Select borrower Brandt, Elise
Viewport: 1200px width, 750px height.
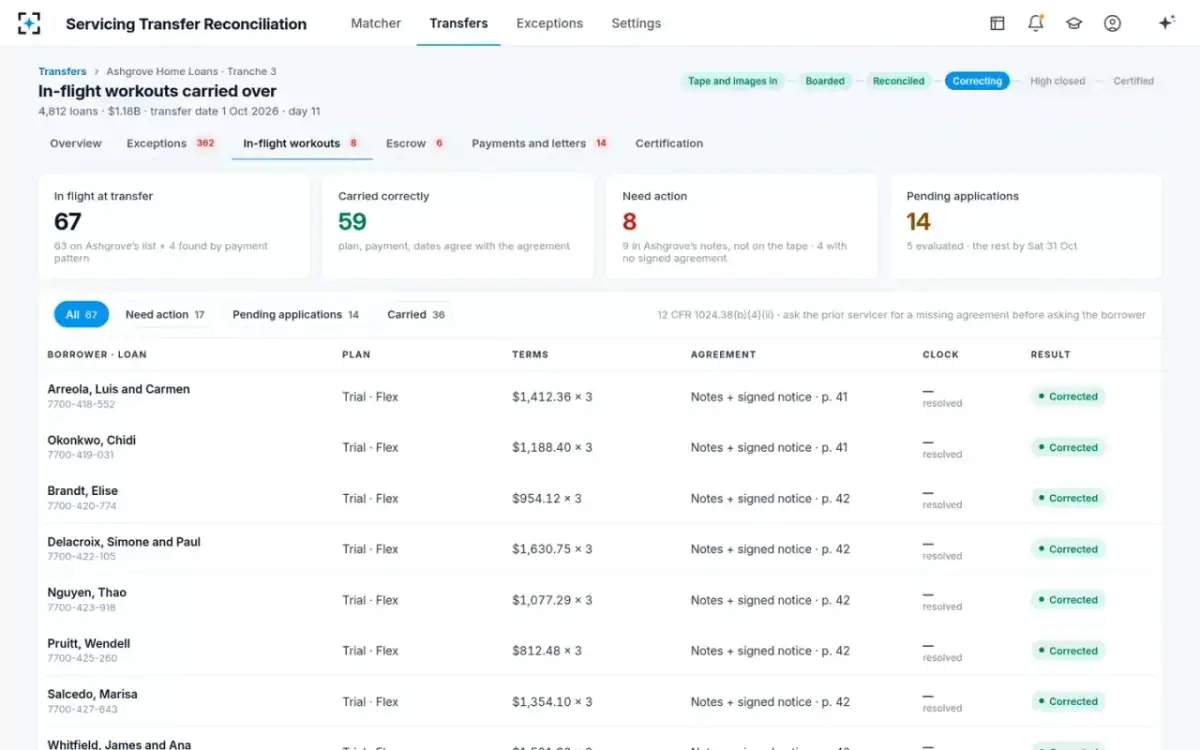[82, 491]
